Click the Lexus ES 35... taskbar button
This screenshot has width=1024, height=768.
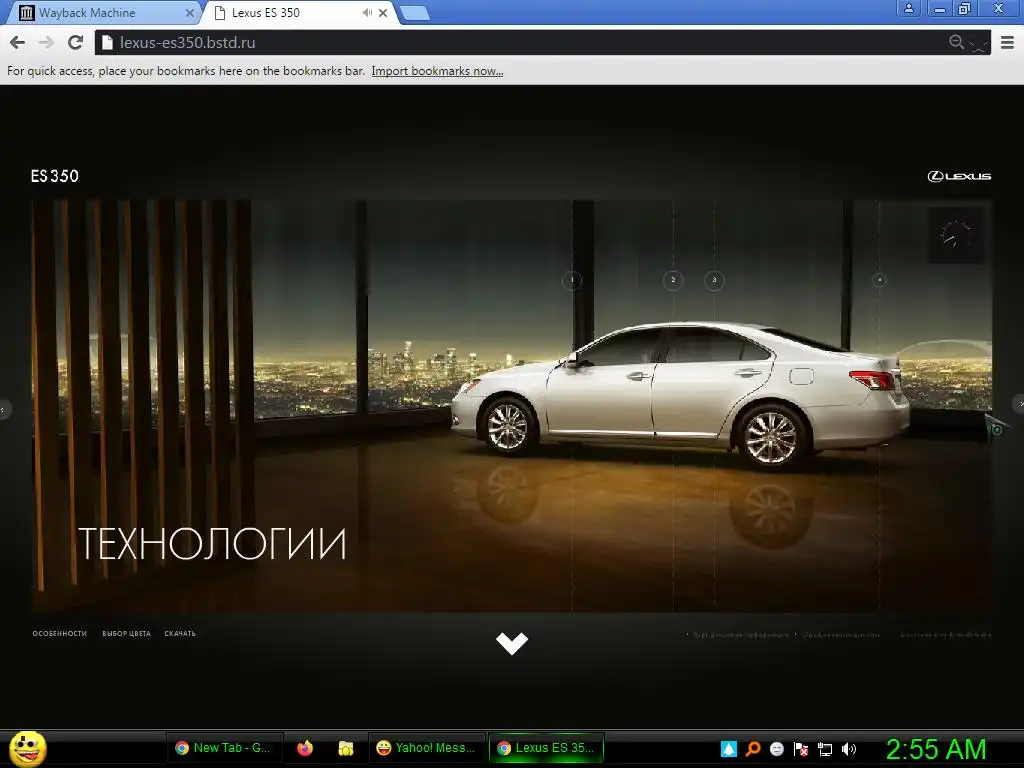tap(547, 748)
